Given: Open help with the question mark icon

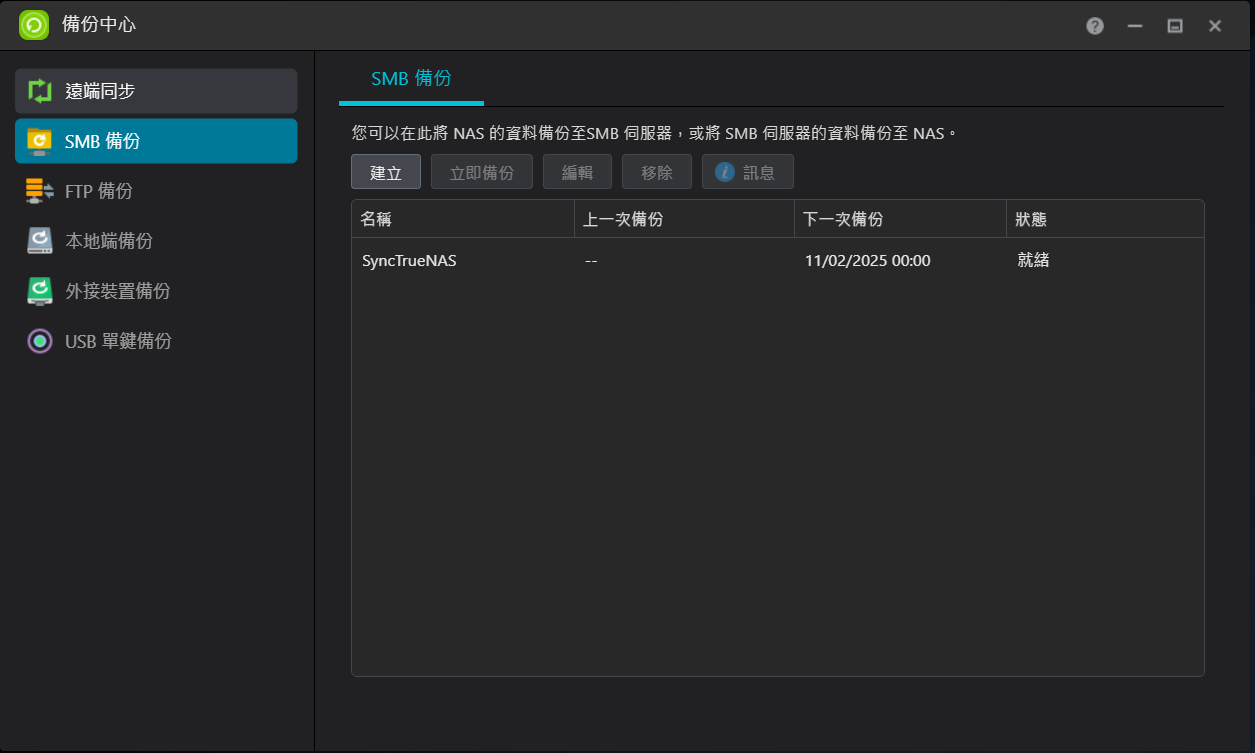Looking at the screenshot, I should [x=1095, y=26].
